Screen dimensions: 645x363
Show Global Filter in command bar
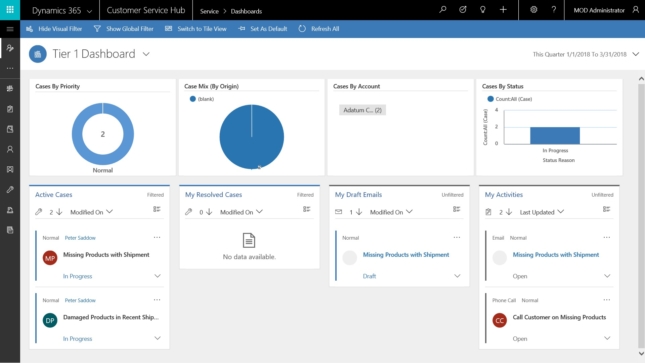pyautogui.click(x=123, y=29)
